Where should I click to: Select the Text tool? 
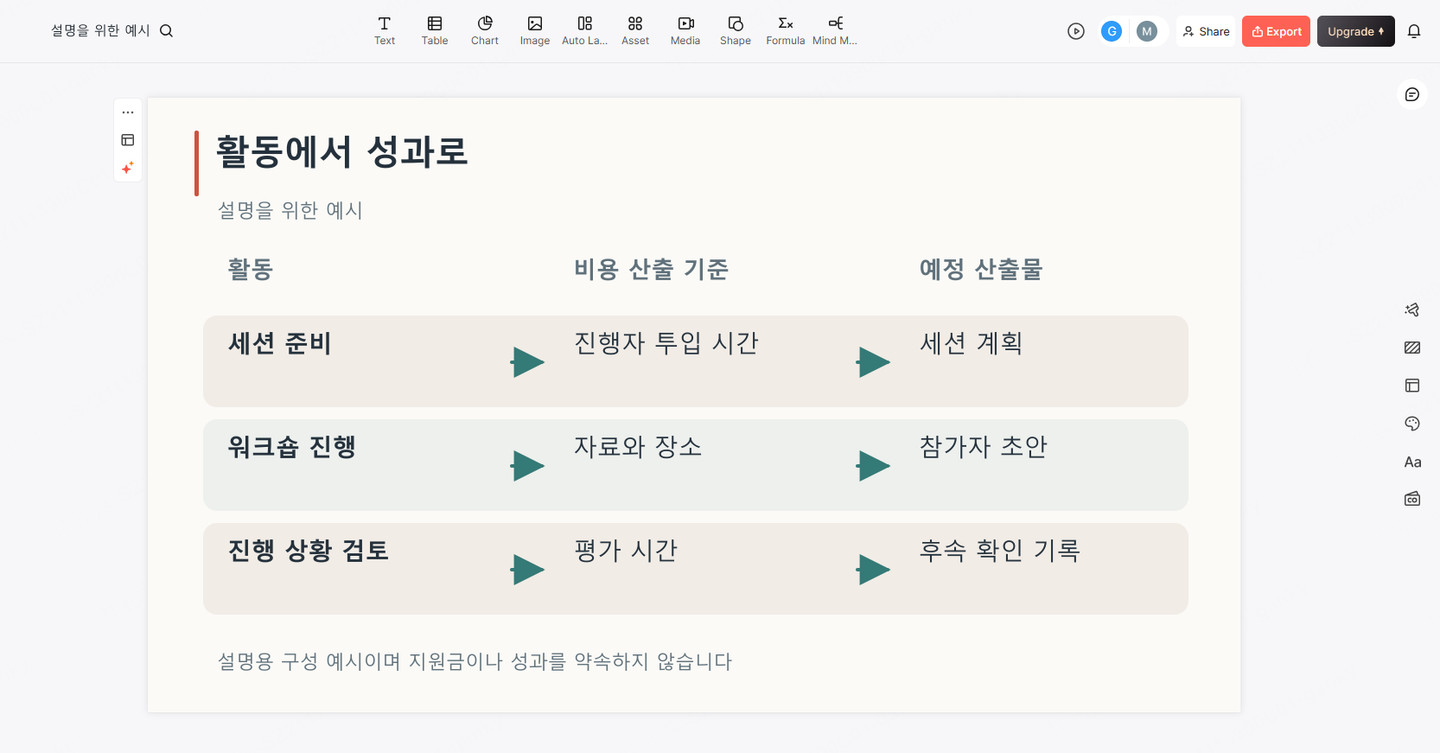384,30
